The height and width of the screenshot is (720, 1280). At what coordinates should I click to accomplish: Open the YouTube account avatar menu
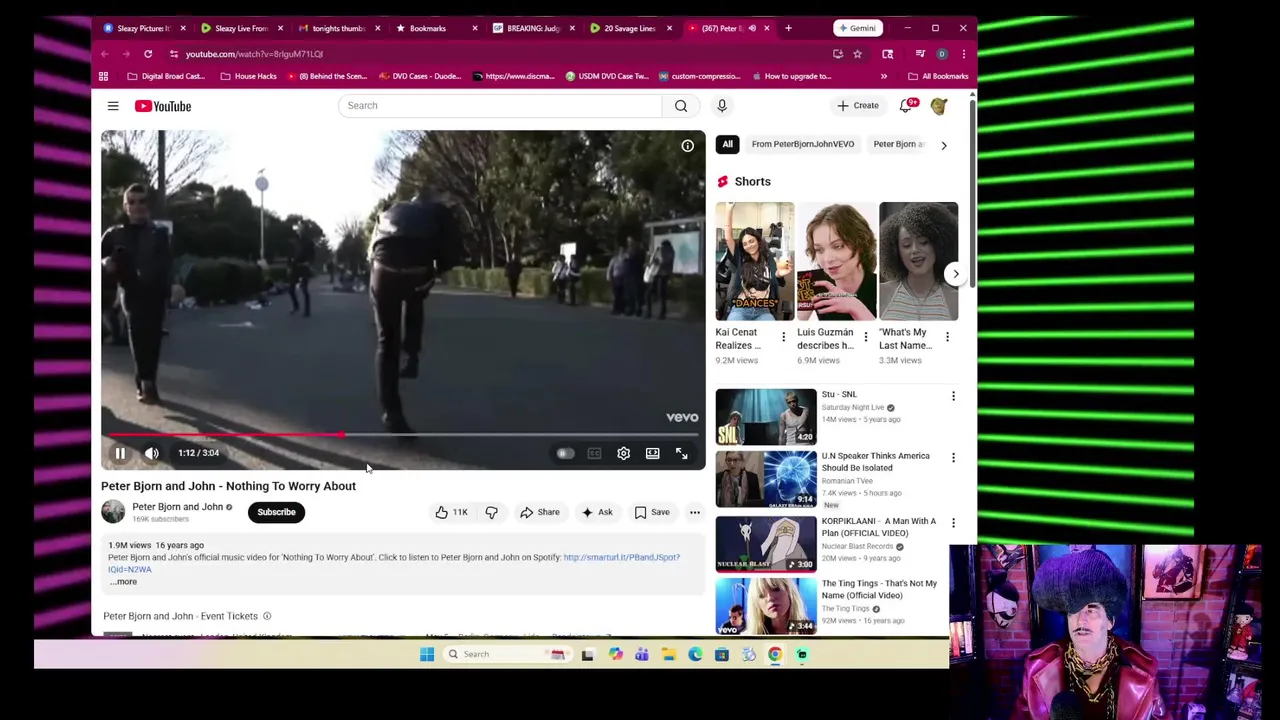[939, 106]
